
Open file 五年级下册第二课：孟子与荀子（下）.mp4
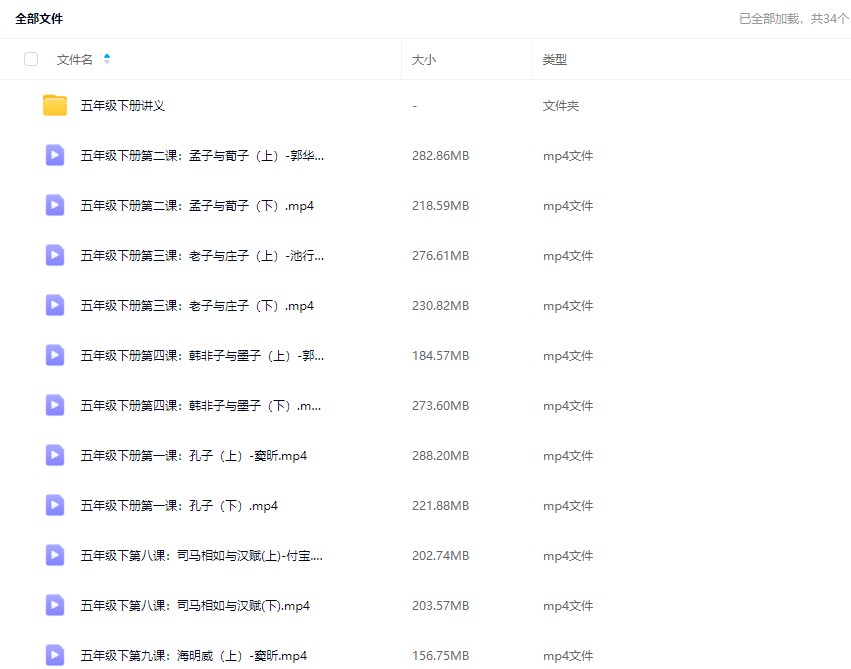coord(197,206)
